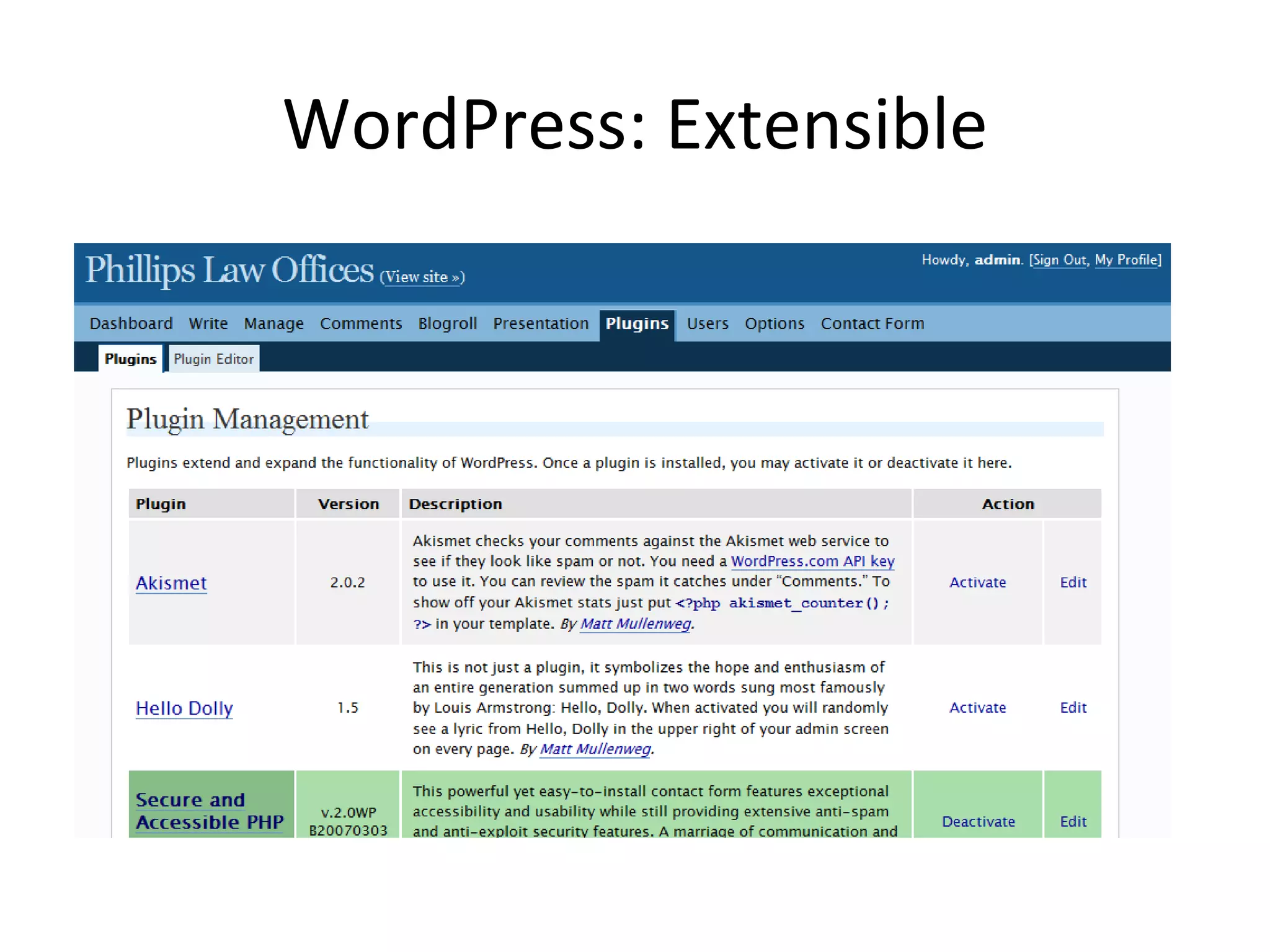
Task: Select the Manage menu item
Action: pos(273,324)
